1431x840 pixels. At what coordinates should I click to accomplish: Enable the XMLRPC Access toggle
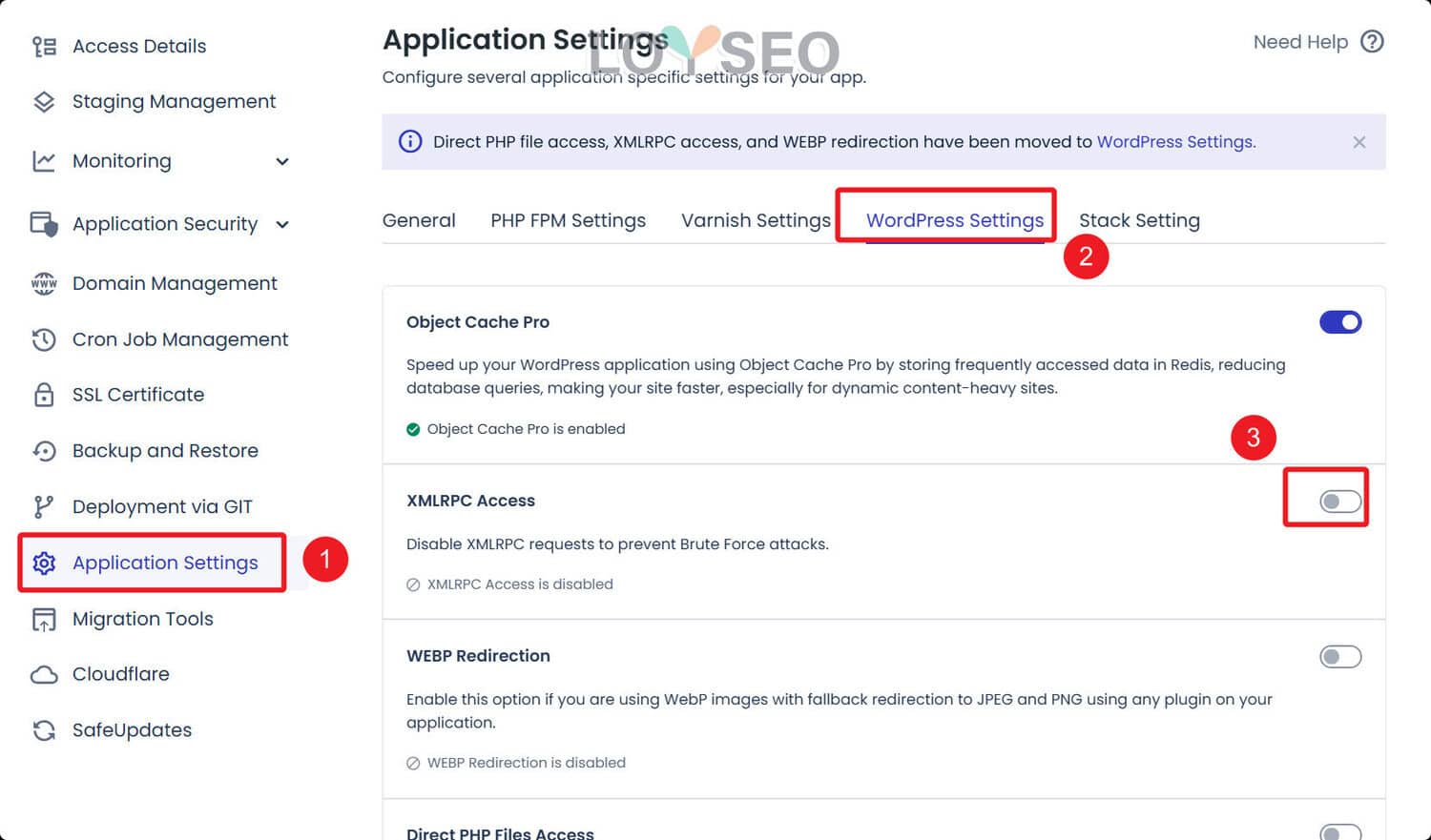1339,502
